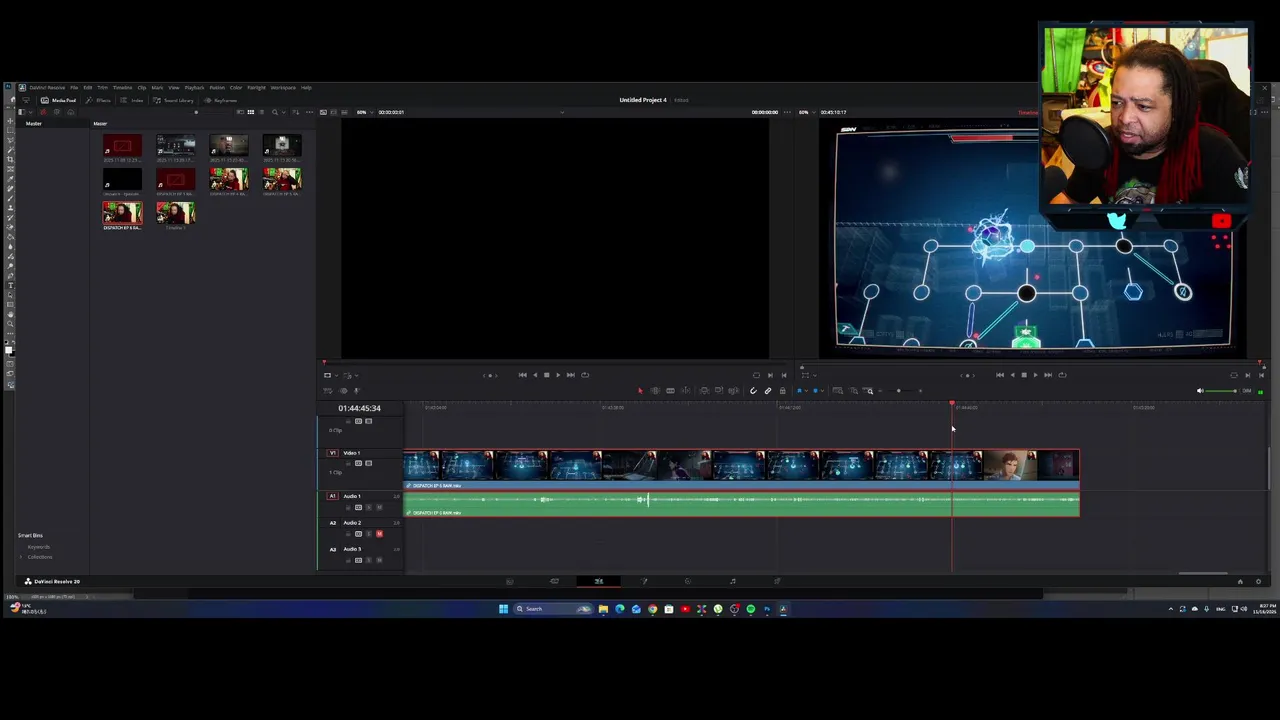Unmute the Audio 2 track
Image resolution: width=1280 pixels, height=720 pixels.
(379, 534)
